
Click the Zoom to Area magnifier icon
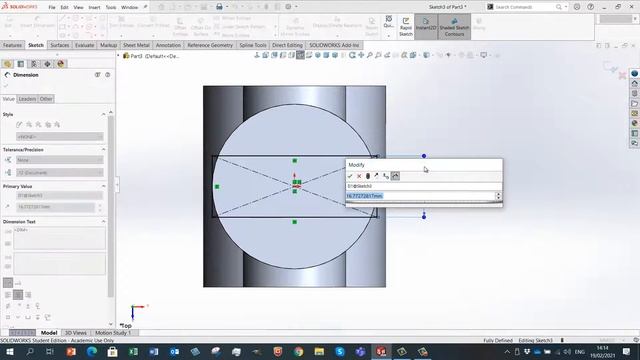click(x=378, y=55)
